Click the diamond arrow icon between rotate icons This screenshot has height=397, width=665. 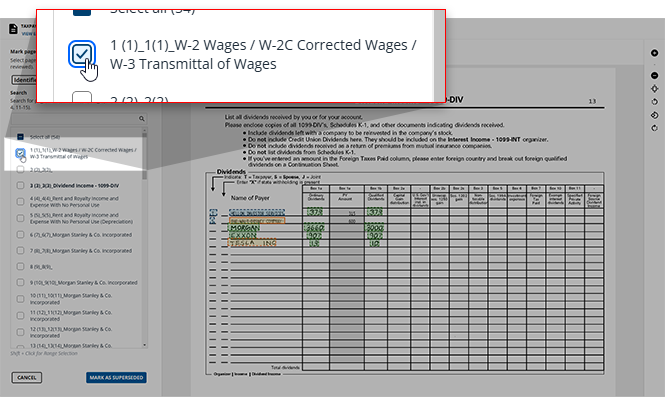654,115
